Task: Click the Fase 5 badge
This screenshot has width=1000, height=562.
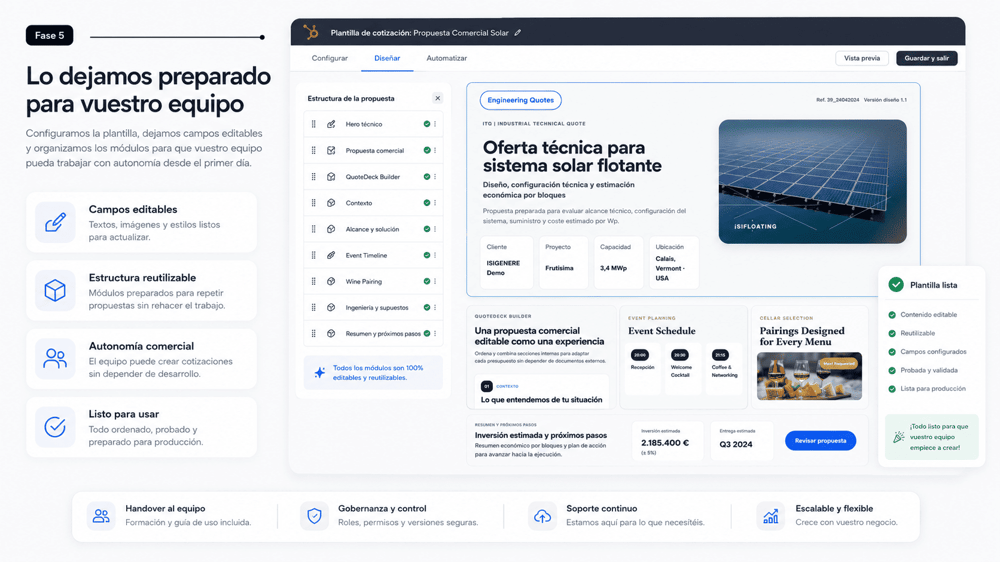Action: [x=50, y=36]
